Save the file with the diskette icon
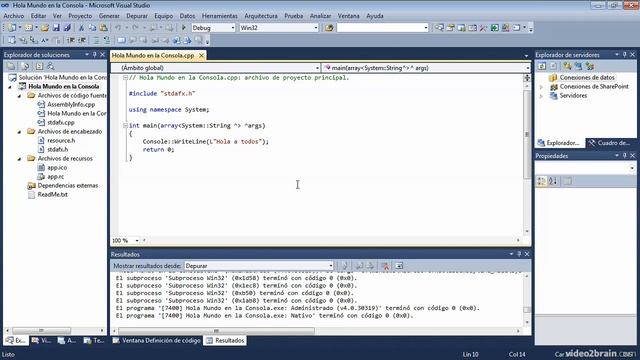The height and width of the screenshot is (360, 640). 56,28
